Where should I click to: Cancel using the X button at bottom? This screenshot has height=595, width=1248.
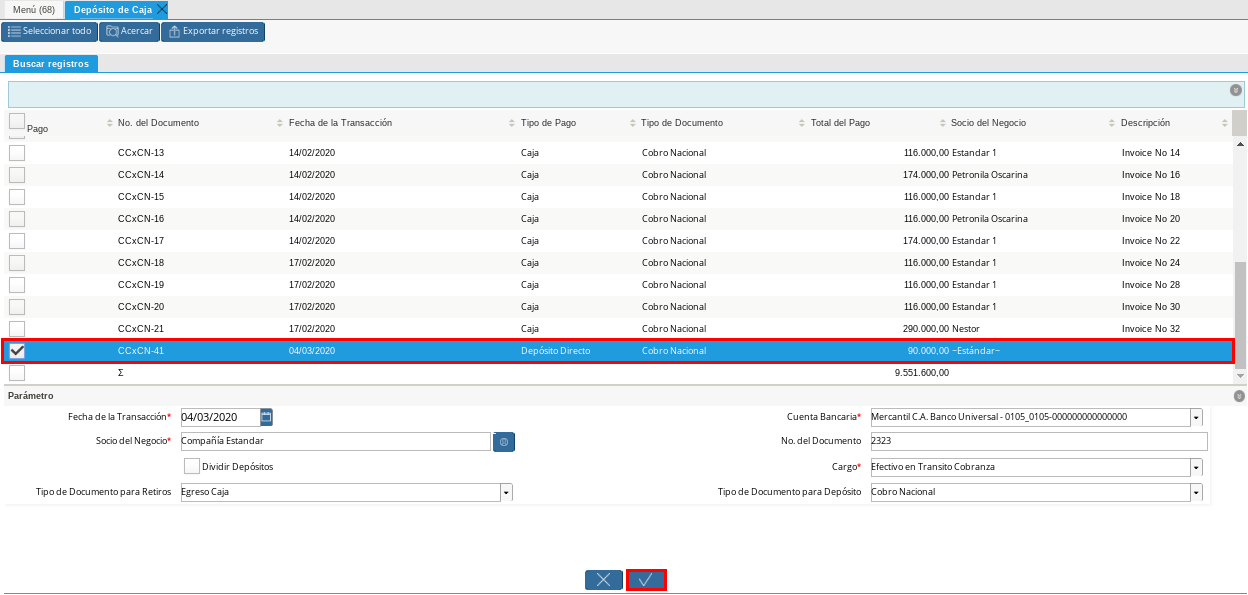(604, 580)
